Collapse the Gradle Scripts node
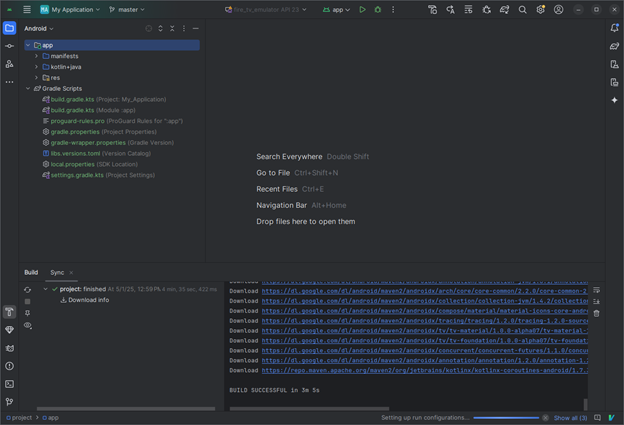Viewport: 624px width, 425px height. [28, 89]
